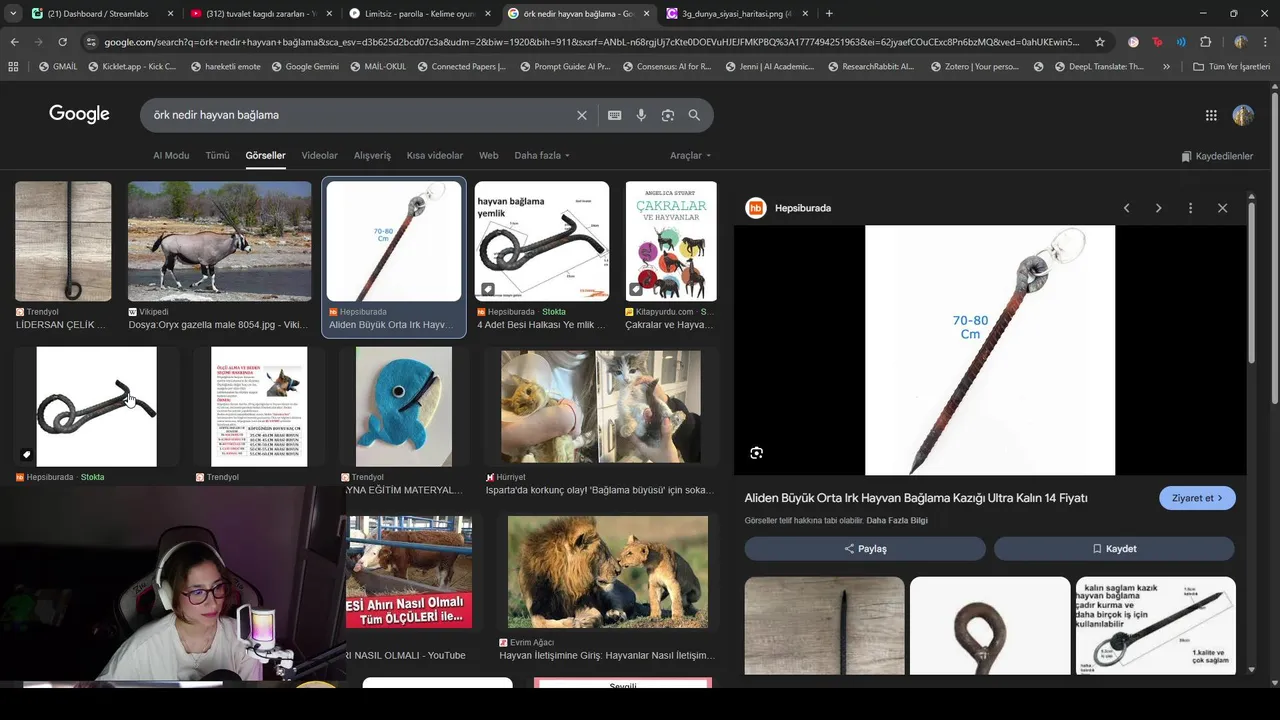
Task: Open the Google Gemini bookmark
Action: pyautogui.click(x=304, y=66)
